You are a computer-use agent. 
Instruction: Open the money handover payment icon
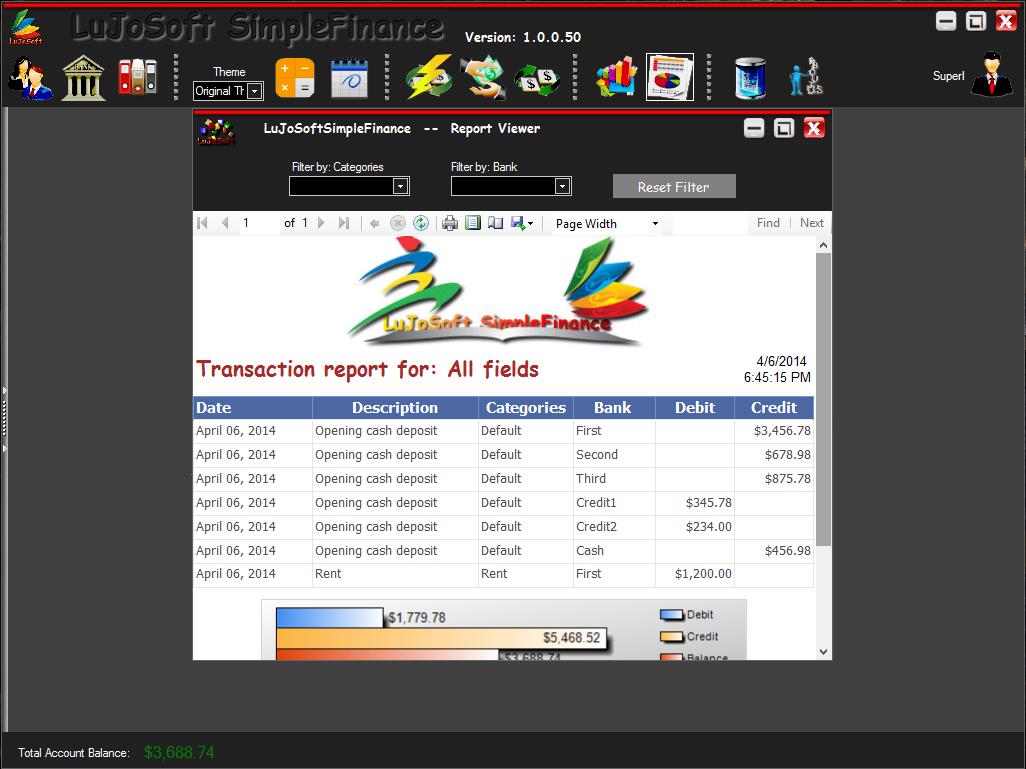click(483, 77)
